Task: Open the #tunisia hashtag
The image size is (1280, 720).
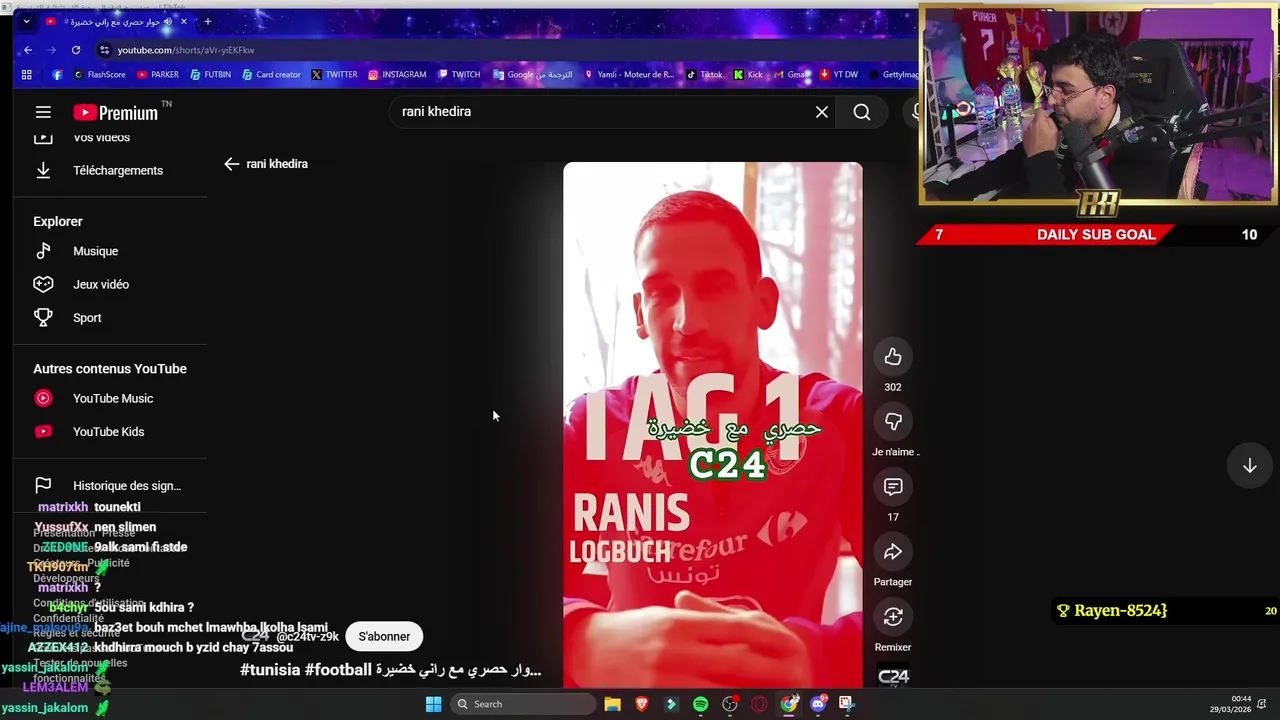Action: (x=270, y=670)
